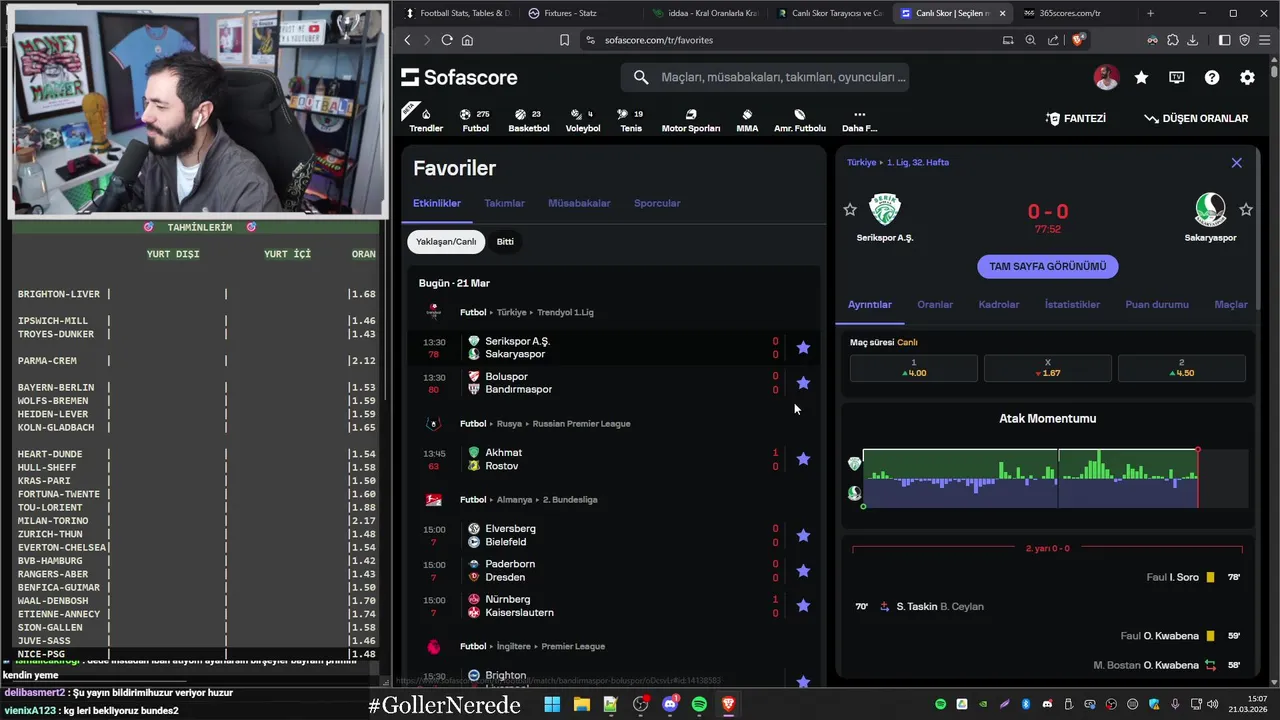Toggle the browser sidebar panel
This screenshot has width=1280, height=720.
click(x=1224, y=40)
